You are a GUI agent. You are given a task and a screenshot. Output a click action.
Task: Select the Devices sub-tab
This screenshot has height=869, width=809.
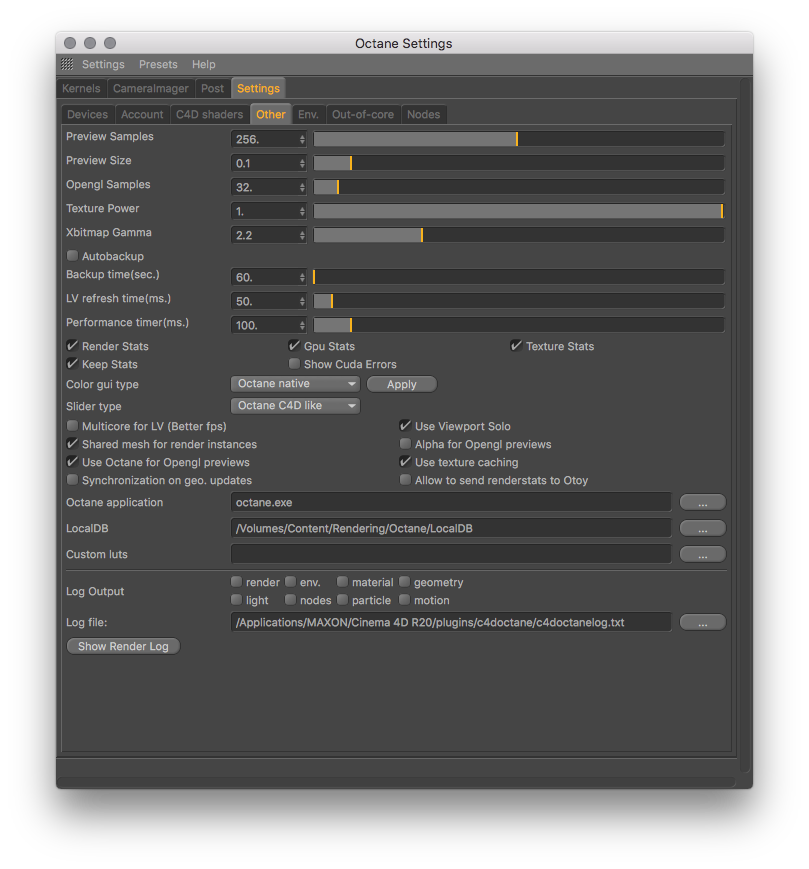point(88,114)
